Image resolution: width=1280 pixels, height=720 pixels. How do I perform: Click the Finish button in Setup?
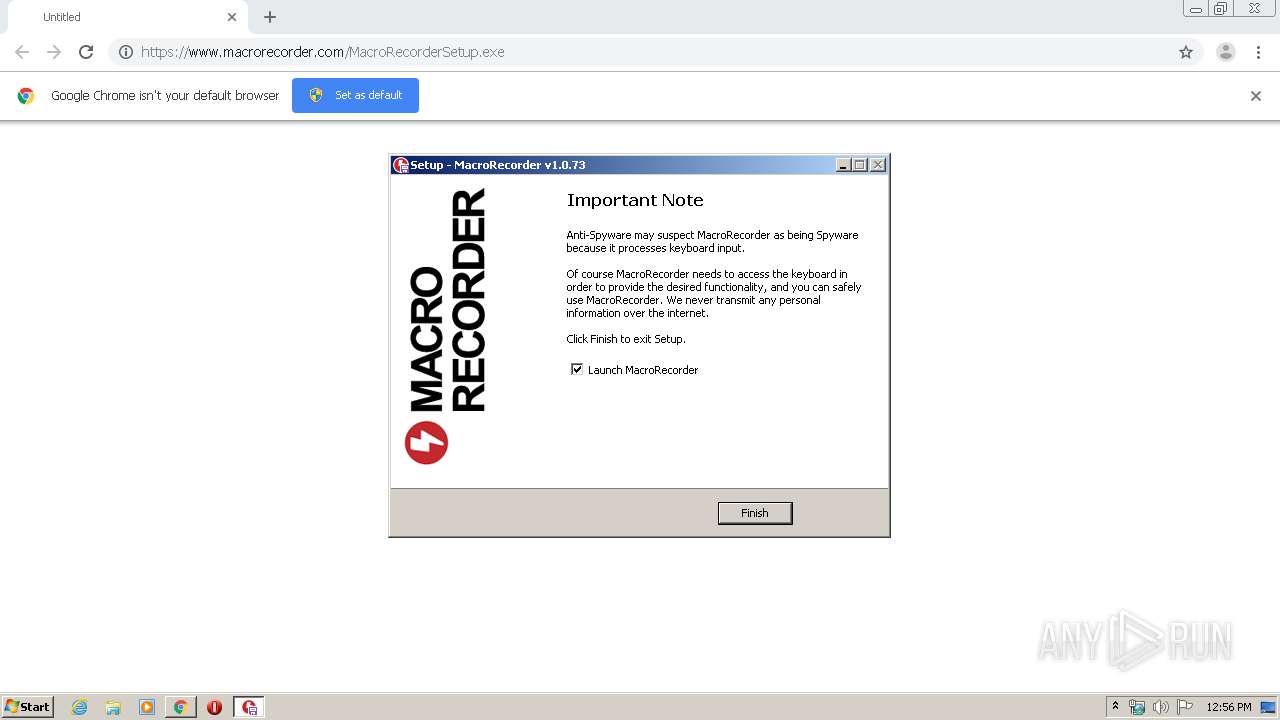(x=755, y=513)
